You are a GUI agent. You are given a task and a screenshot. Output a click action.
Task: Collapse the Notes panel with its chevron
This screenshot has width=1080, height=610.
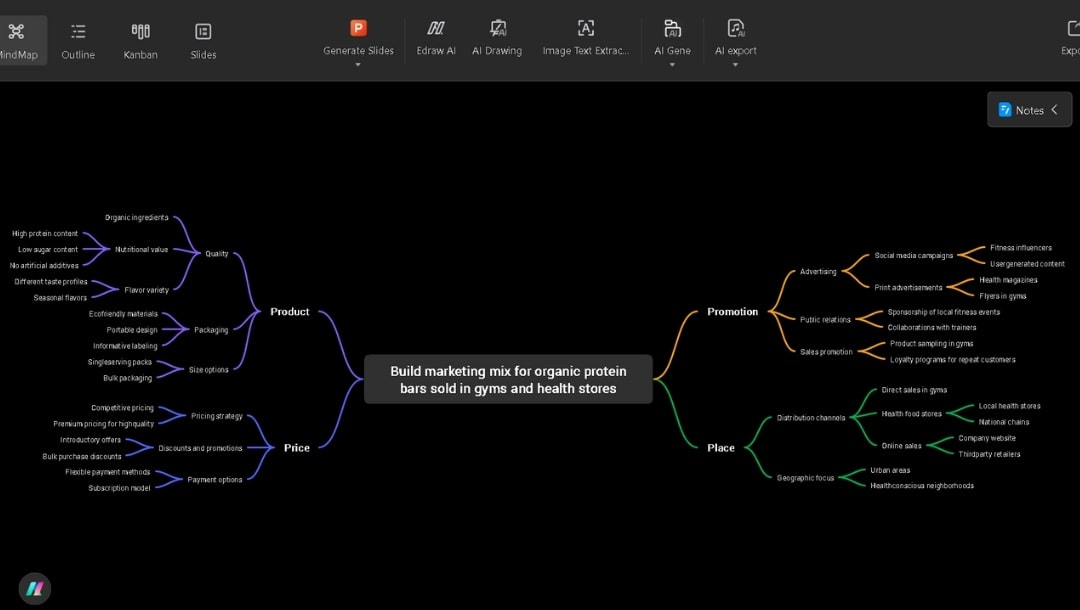(x=1055, y=109)
